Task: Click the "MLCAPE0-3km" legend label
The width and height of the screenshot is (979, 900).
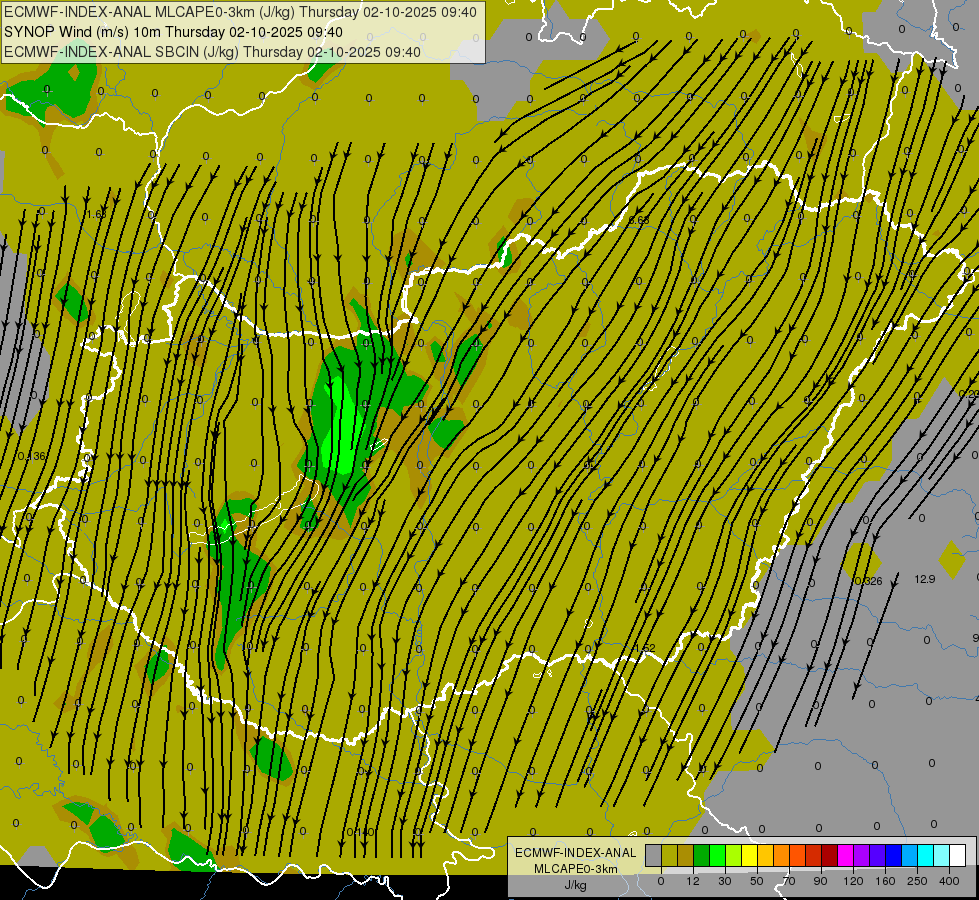Action: 575,869
